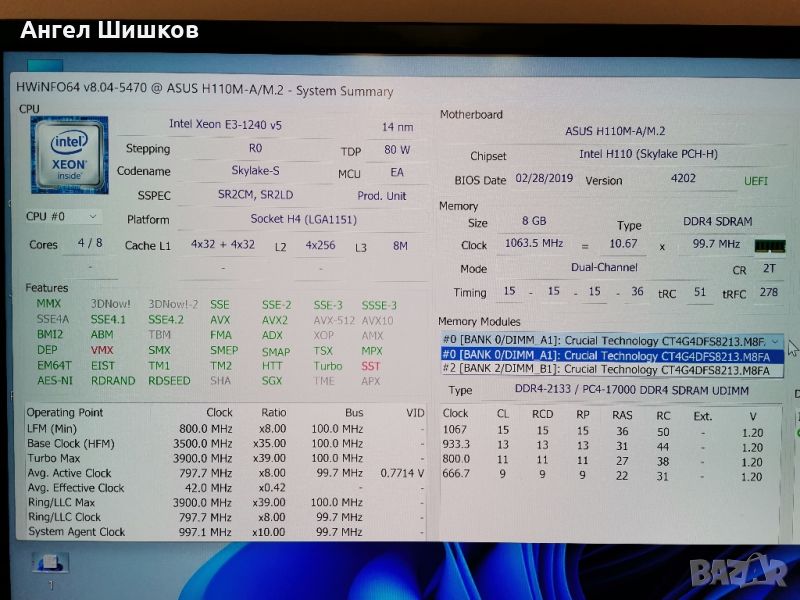Viewport: 800px width, 600px height.
Task: Select the System Agent Clock row
Action: (225, 532)
